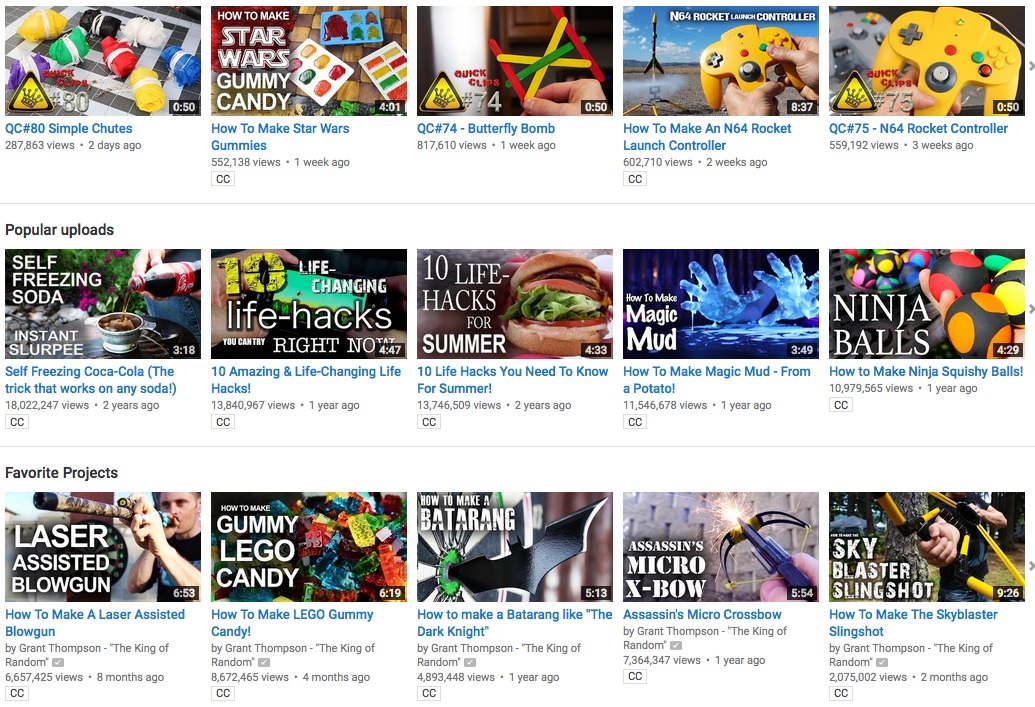Click verified badge under Laser Assisted Blowgun
The image size is (1035, 707).
click(x=58, y=662)
